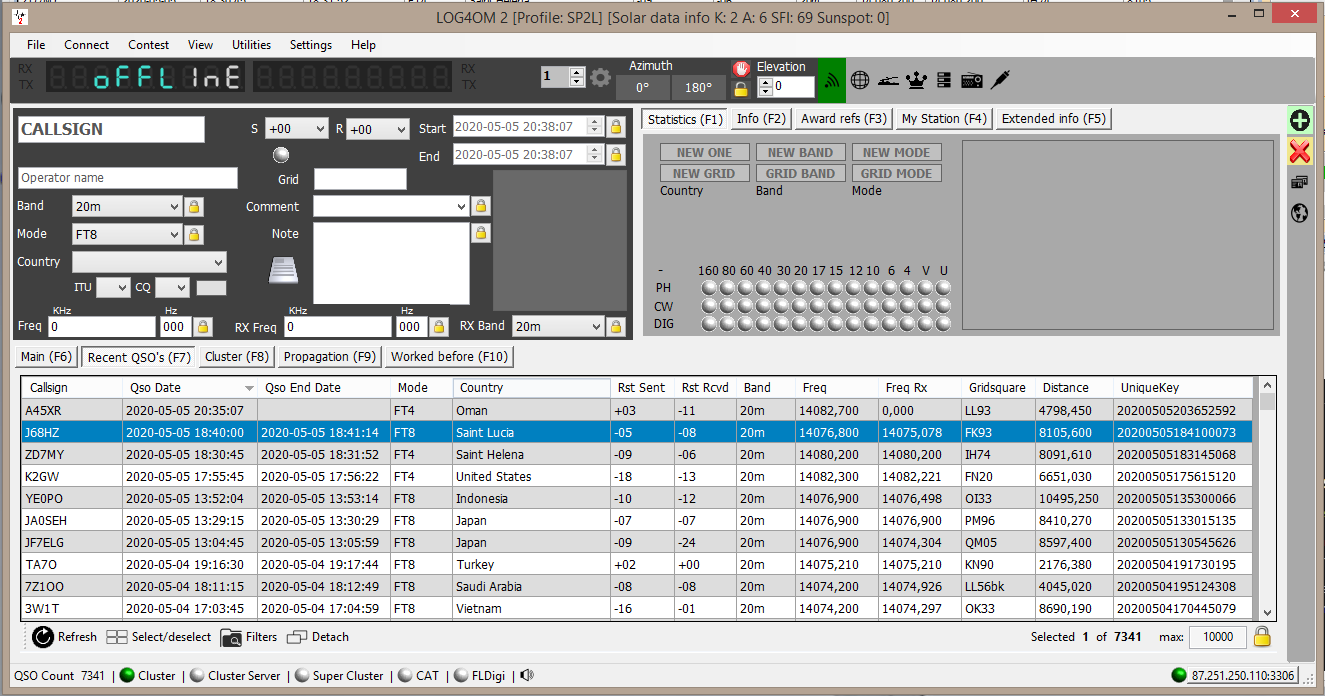Image resolution: width=1325 pixels, height=696 pixels.
Task: Click the 0° Azimuth button
Action: 644,88
